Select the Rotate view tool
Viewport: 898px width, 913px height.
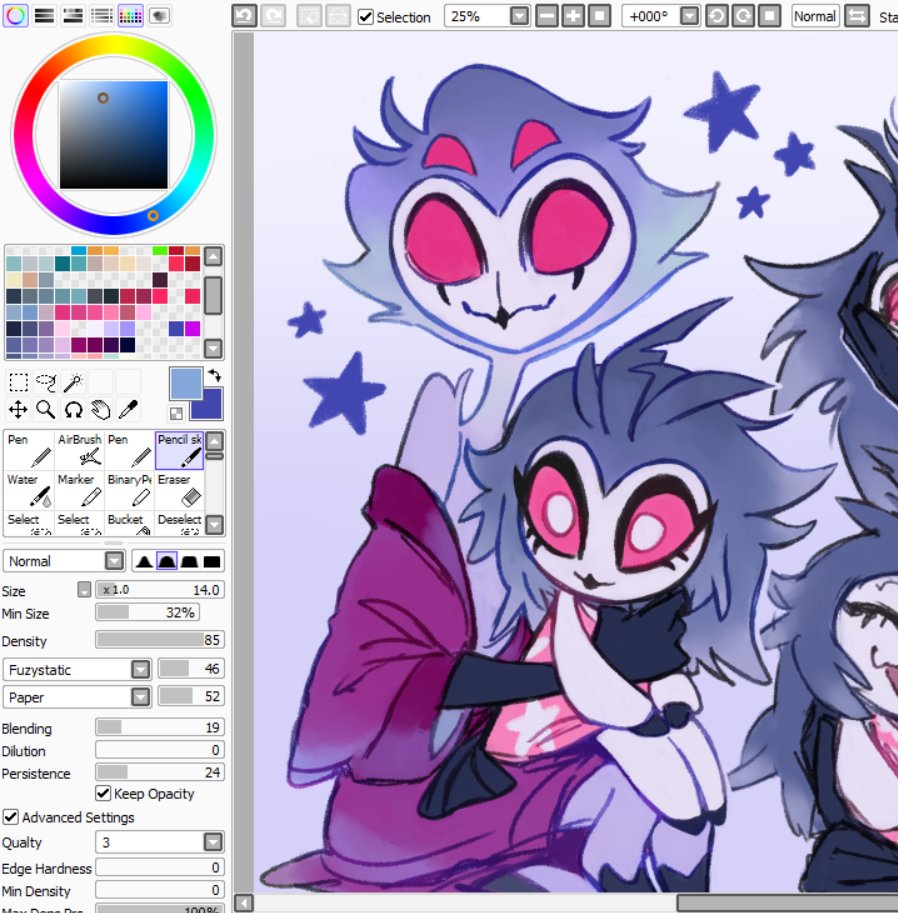(73, 409)
